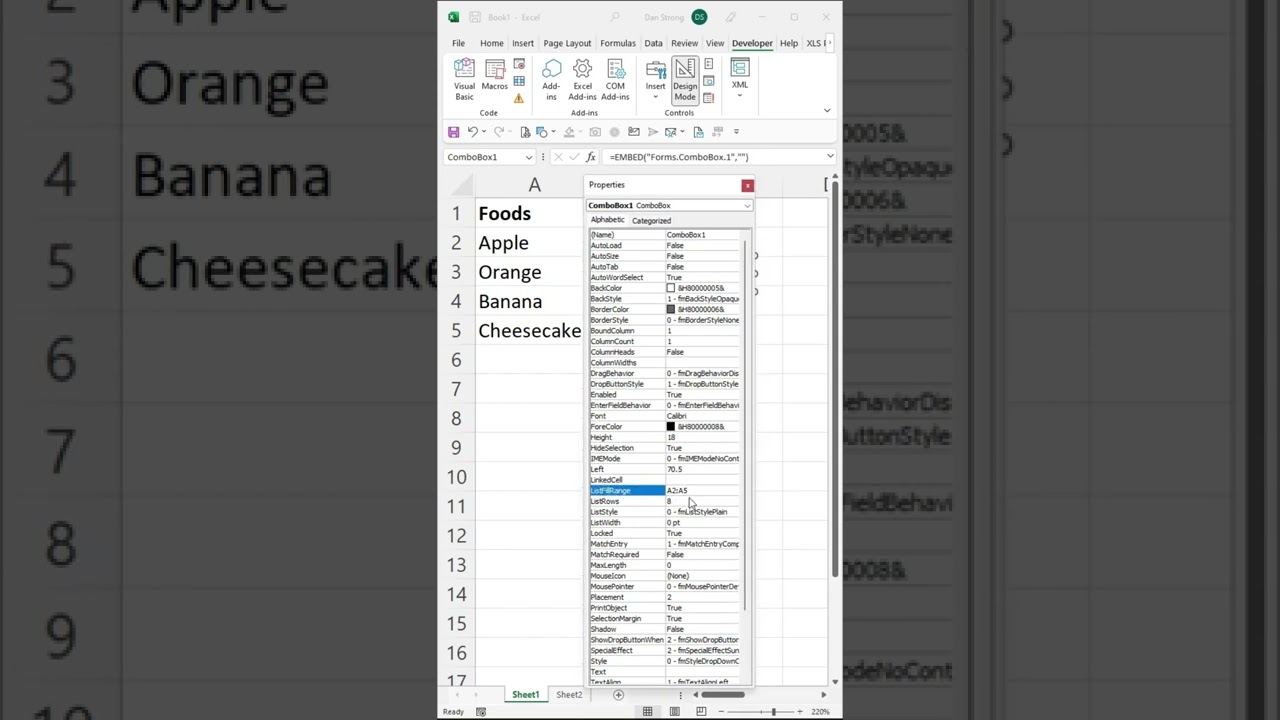1280x720 pixels.
Task: Save workbook from quick access toolbar
Action: pos(453,132)
